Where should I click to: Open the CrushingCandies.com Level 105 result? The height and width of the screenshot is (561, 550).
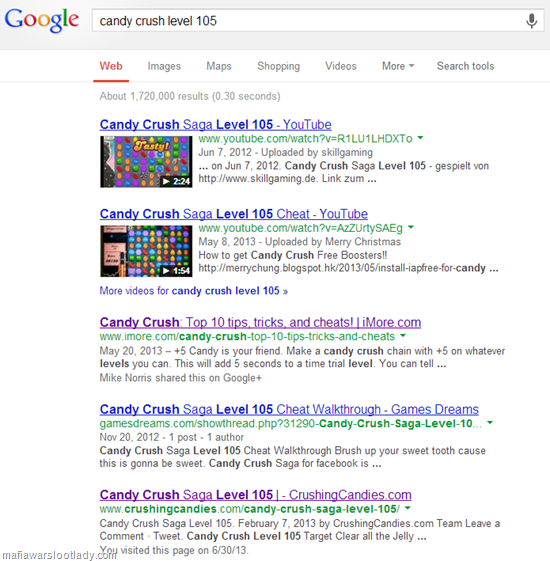click(255, 495)
